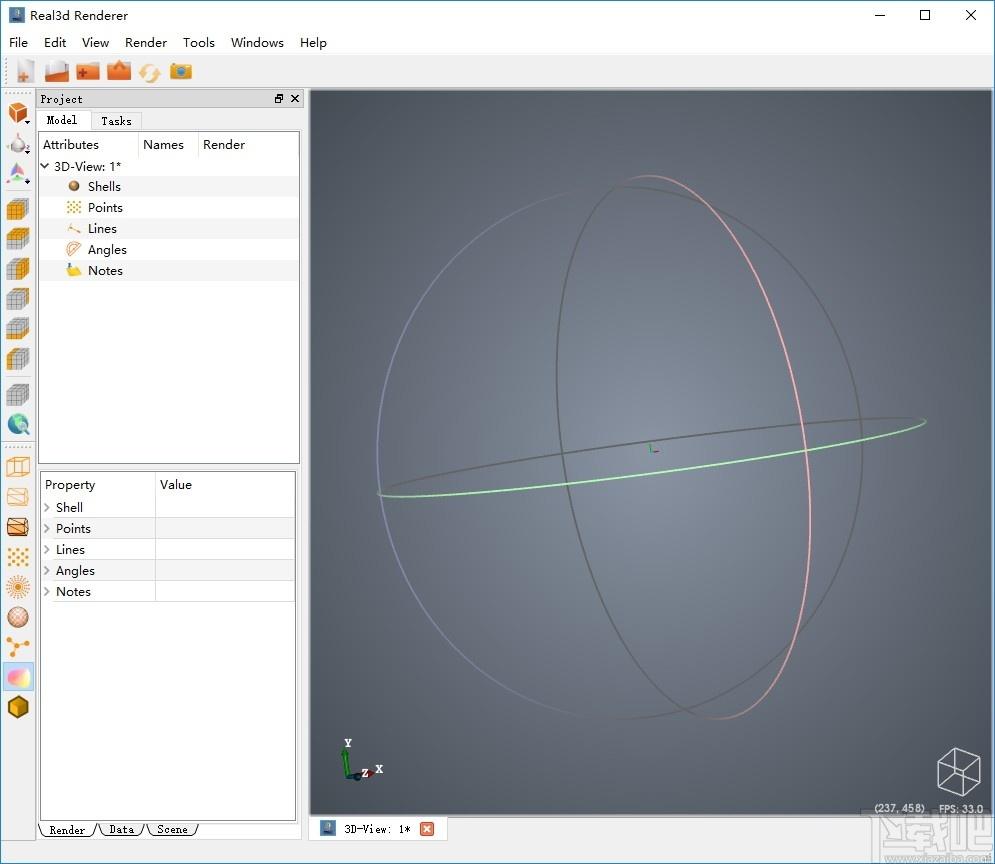The width and height of the screenshot is (995, 864).
Task: Click the meshed sphere icon in sidebar
Action: pyautogui.click(x=18, y=617)
